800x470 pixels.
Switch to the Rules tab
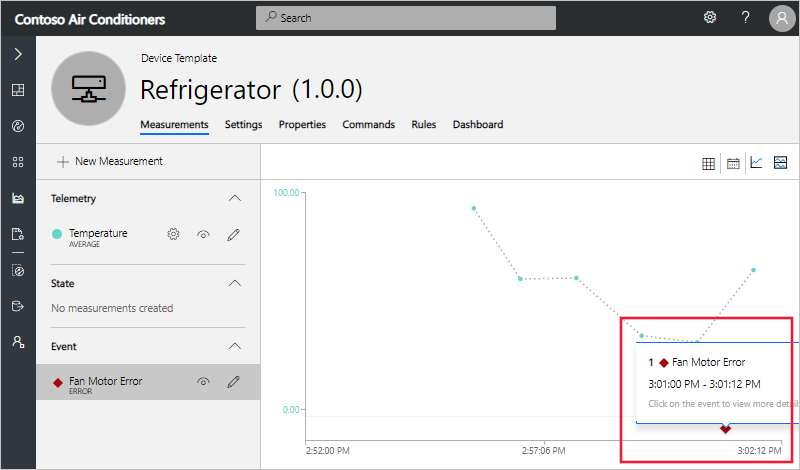point(423,125)
